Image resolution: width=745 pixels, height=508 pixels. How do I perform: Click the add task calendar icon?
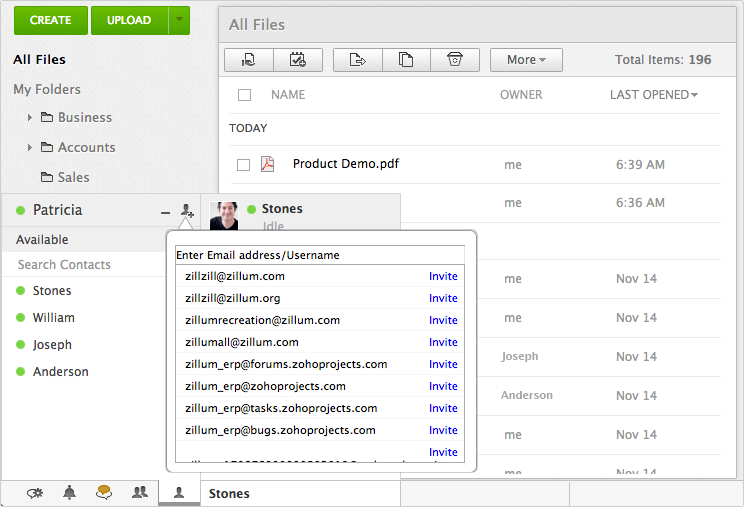(298, 60)
